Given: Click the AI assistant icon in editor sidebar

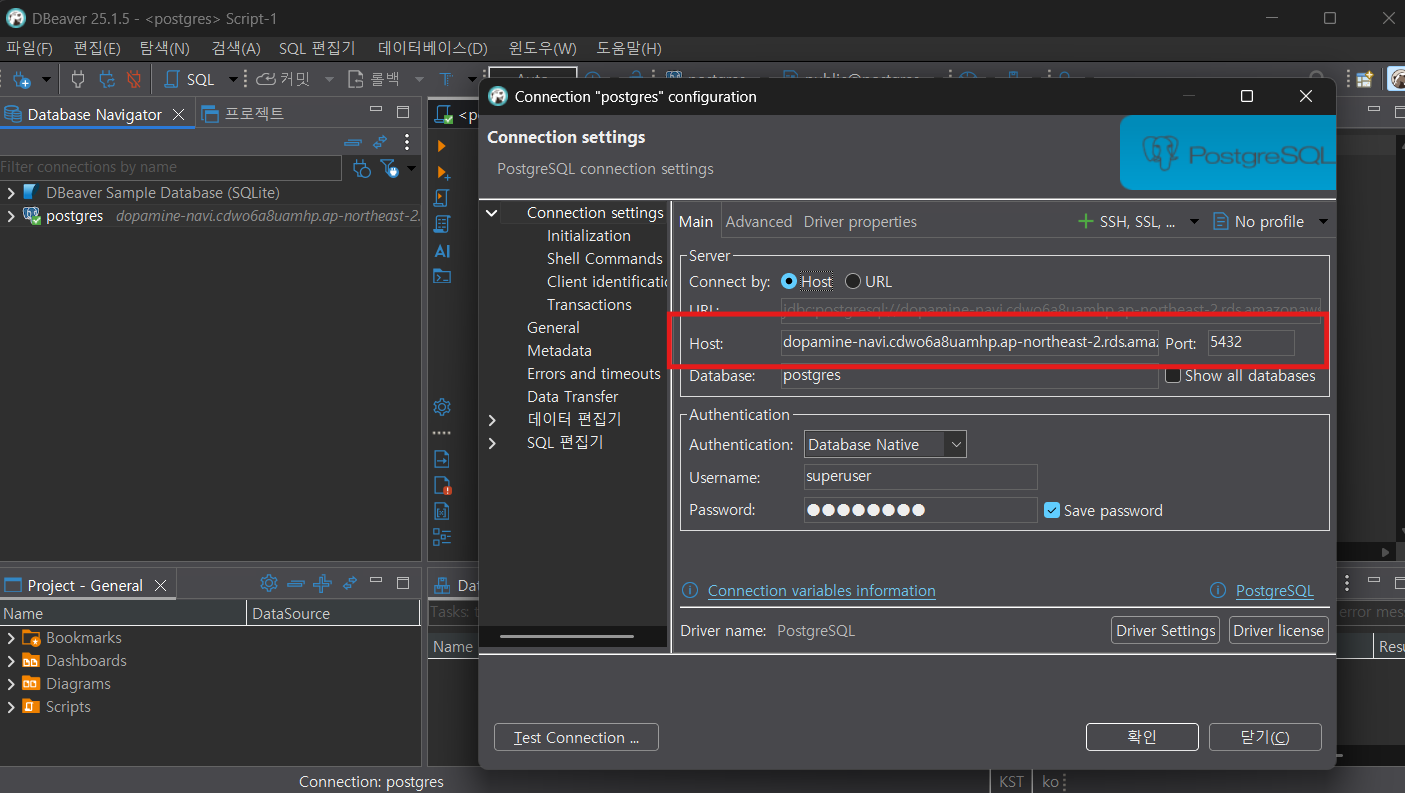Looking at the screenshot, I should [x=442, y=251].
